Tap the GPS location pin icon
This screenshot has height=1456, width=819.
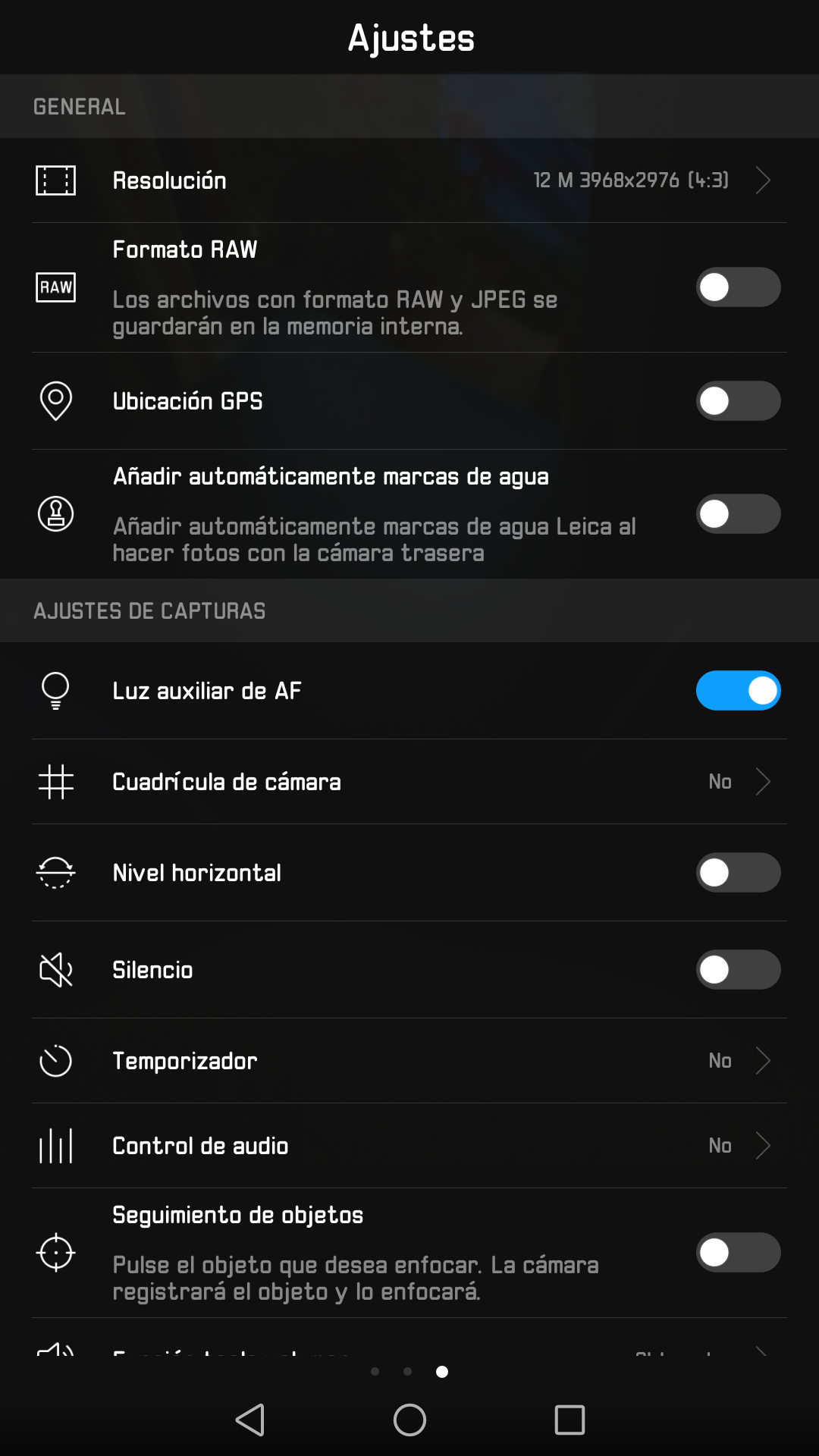coord(55,400)
